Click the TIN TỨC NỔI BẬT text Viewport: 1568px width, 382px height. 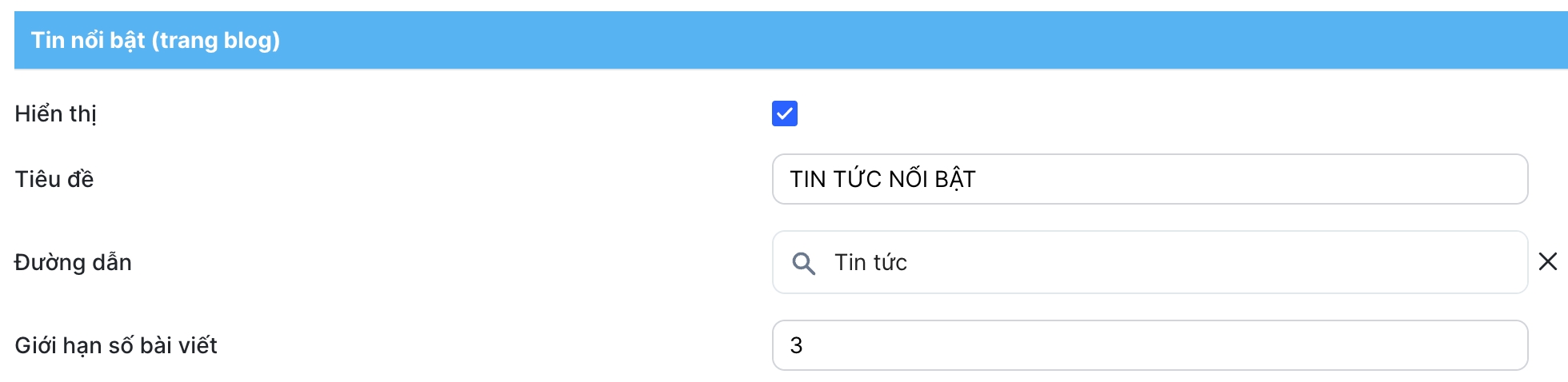click(x=882, y=179)
